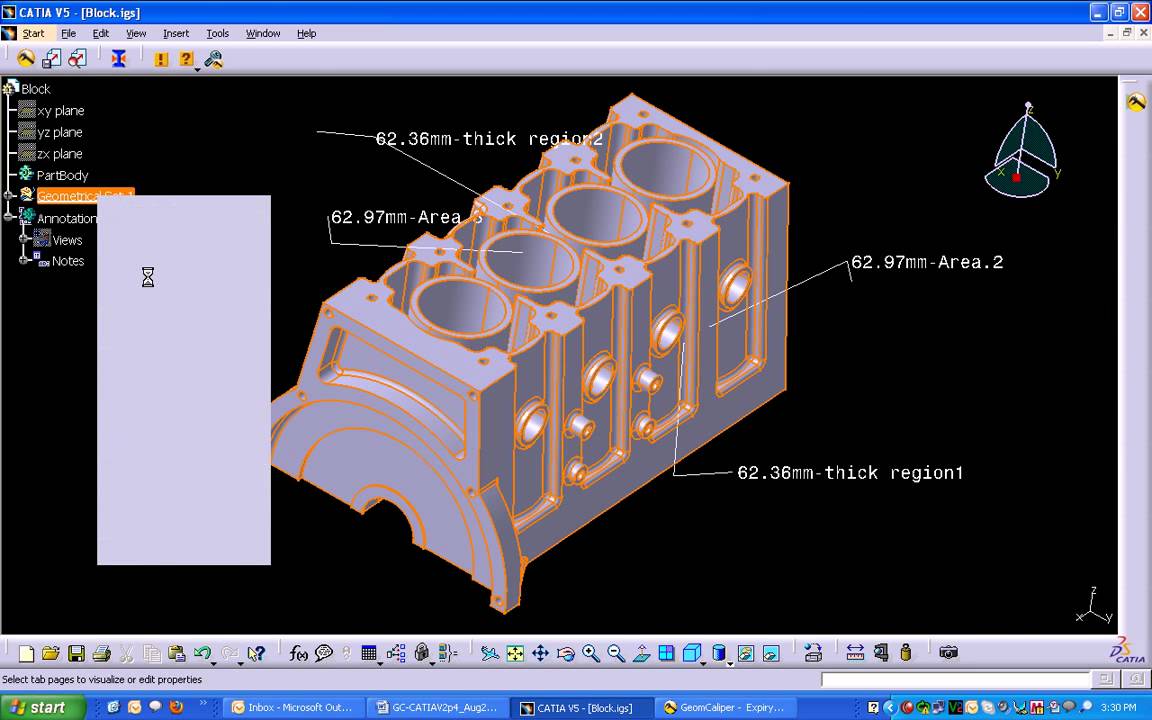Open the Window menu

[x=263, y=34]
